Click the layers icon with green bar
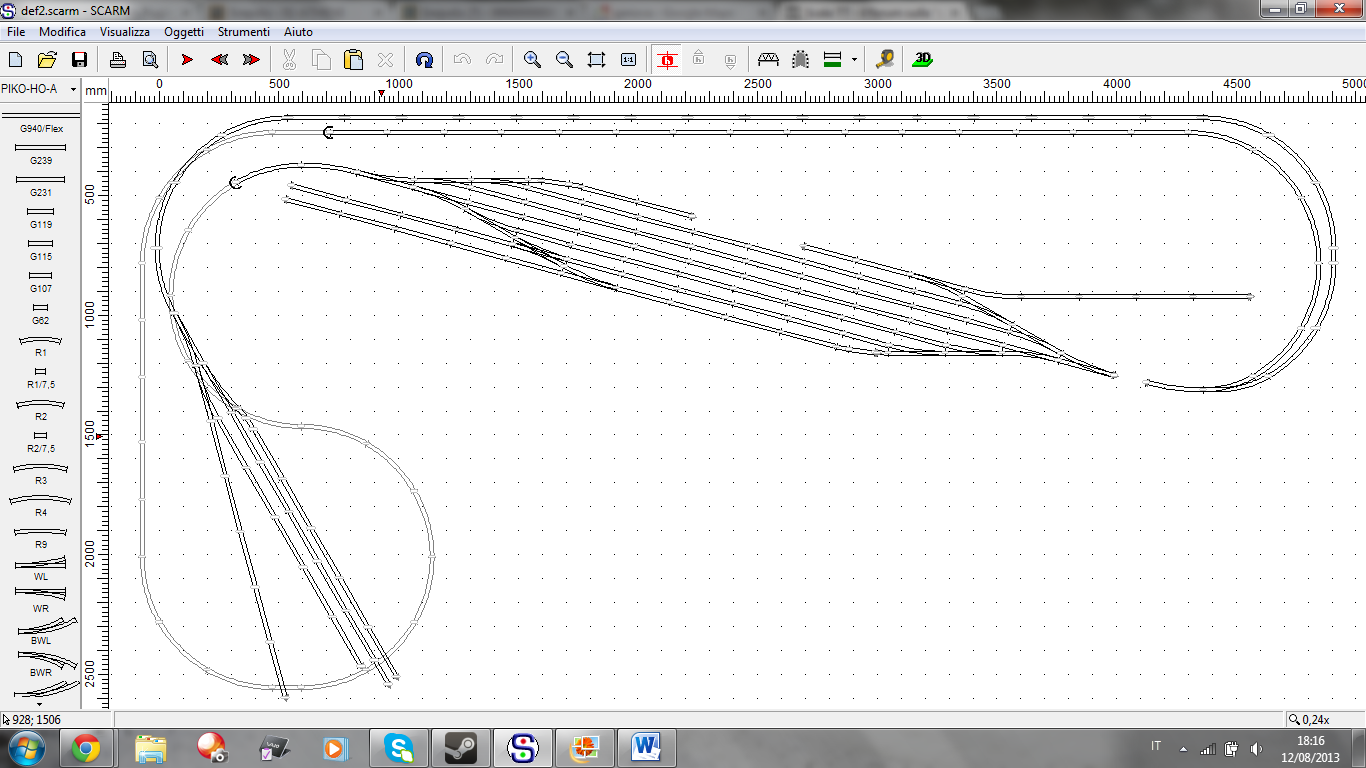The width and height of the screenshot is (1366, 768). click(x=832, y=60)
